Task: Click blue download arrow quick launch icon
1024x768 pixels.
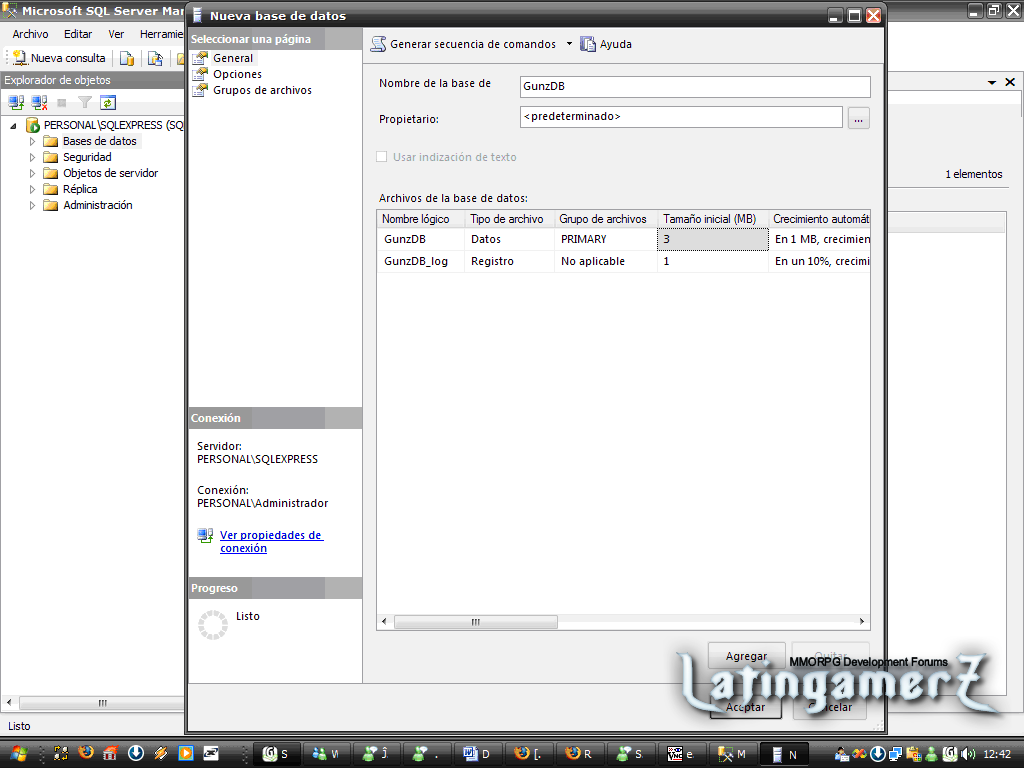Action: point(135,754)
